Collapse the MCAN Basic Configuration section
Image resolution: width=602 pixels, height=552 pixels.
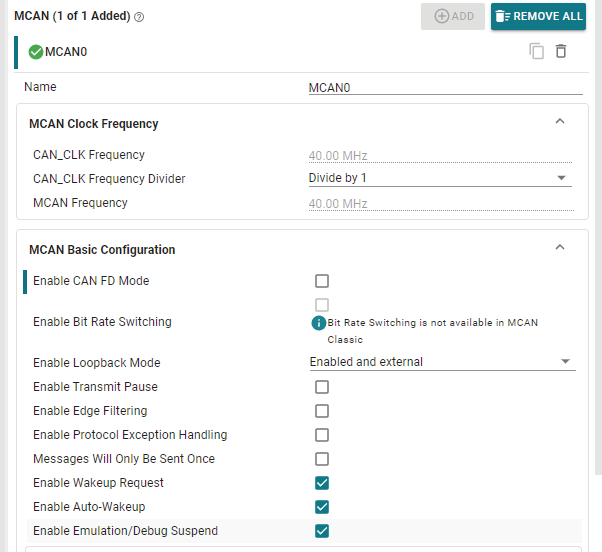coord(560,247)
